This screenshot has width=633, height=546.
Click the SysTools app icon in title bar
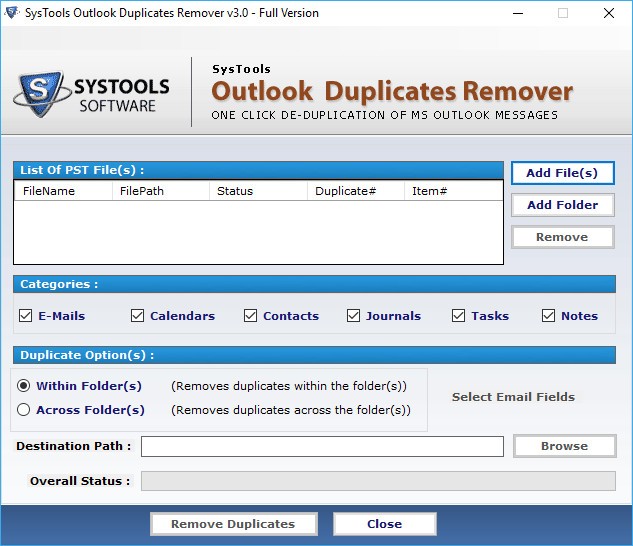(x=12, y=13)
